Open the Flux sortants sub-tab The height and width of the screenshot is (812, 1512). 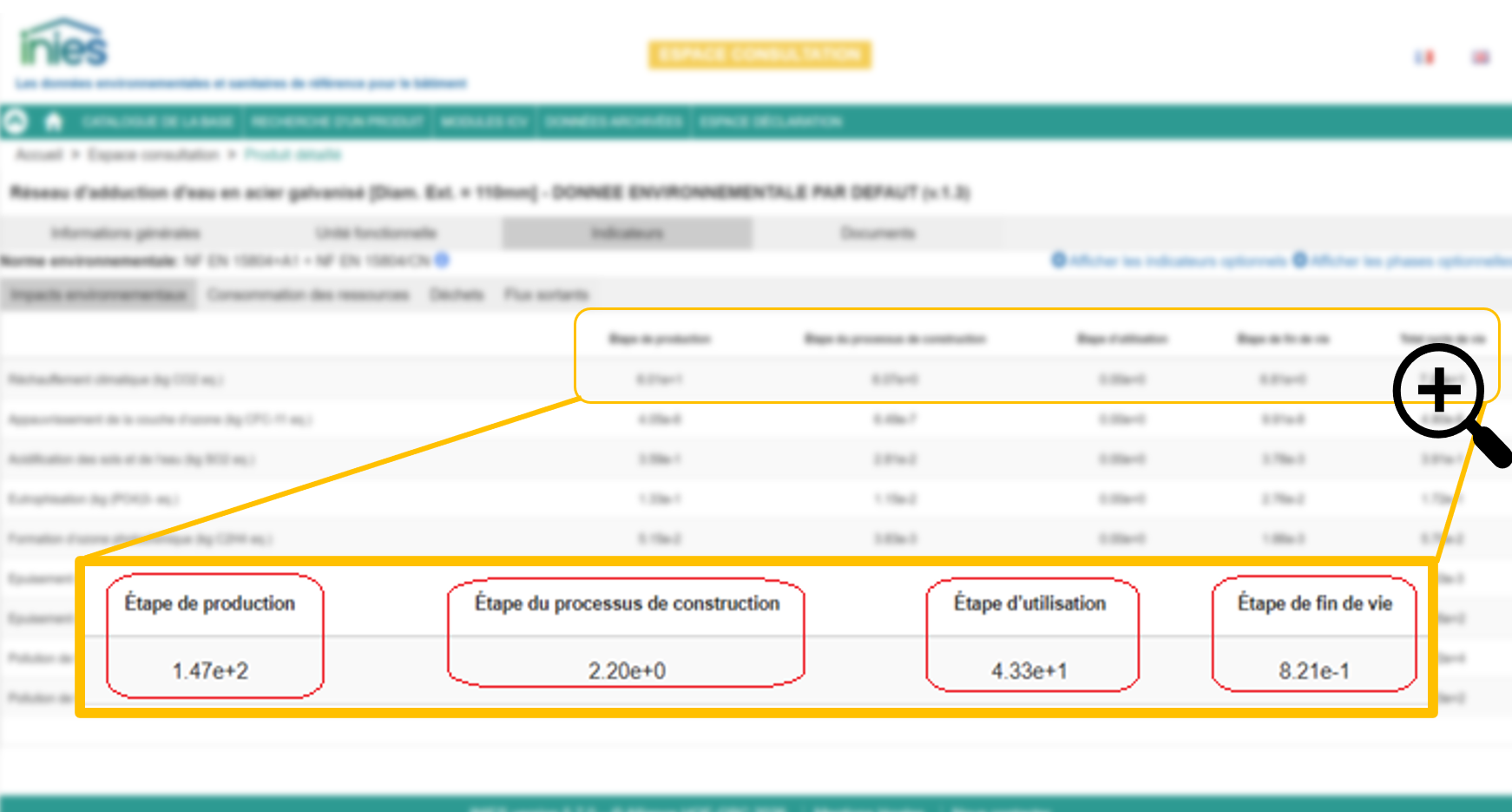tap(546, 294)
